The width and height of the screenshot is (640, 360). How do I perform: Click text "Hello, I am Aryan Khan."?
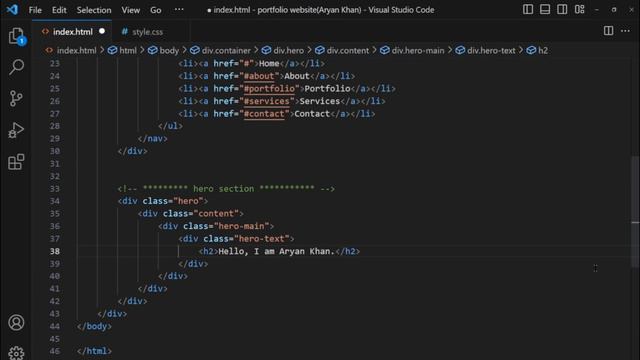[x=276, y=251]
